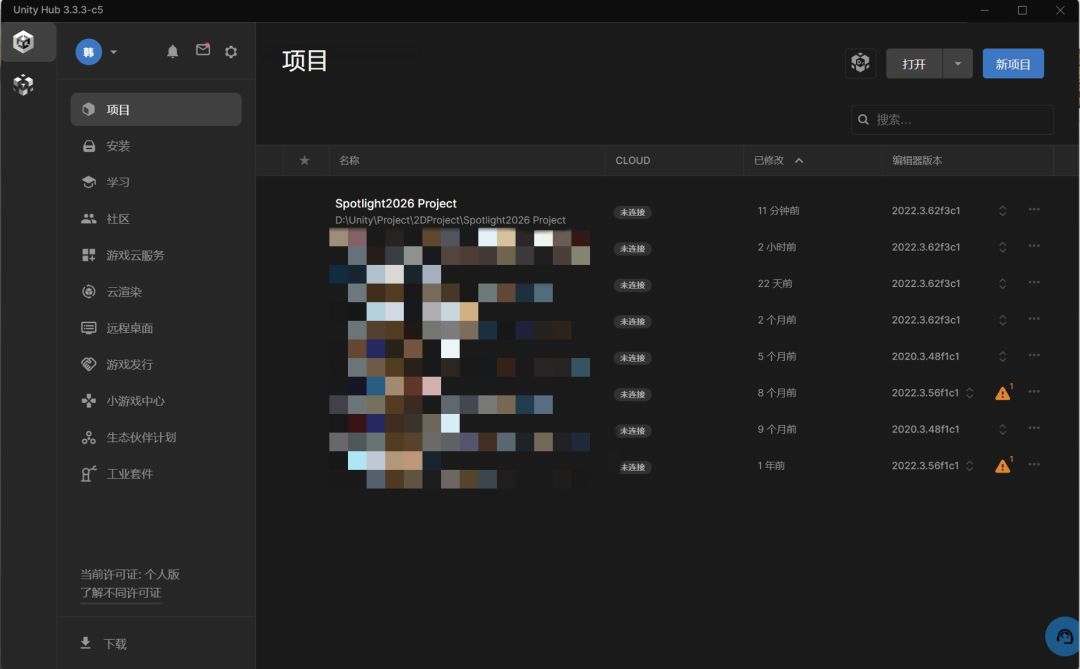Click the Unity cube icon beside 打开
1080x669 pixels.
click(x=860, y=63)
